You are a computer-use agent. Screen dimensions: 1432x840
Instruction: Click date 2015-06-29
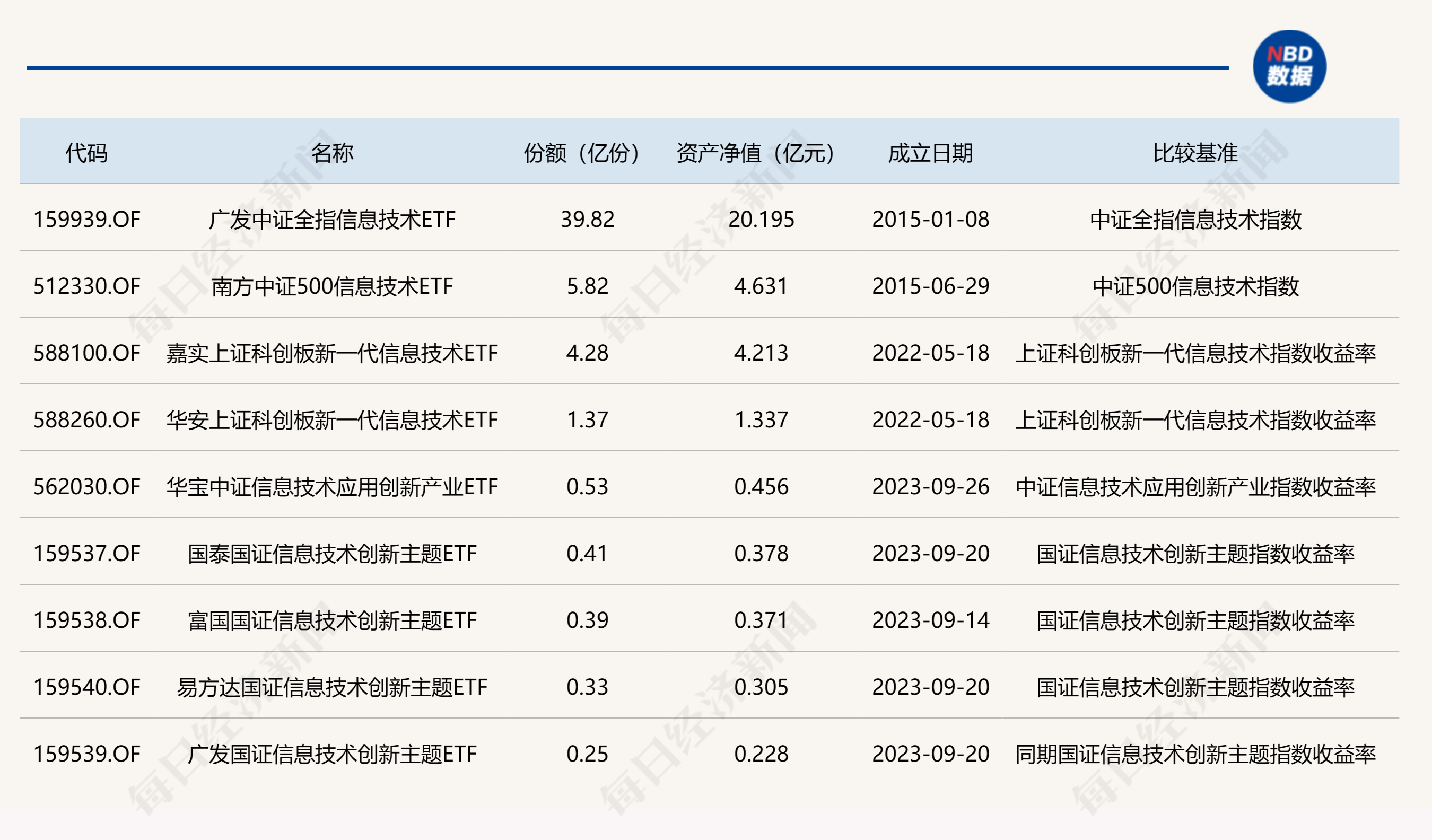click(930, 286)
